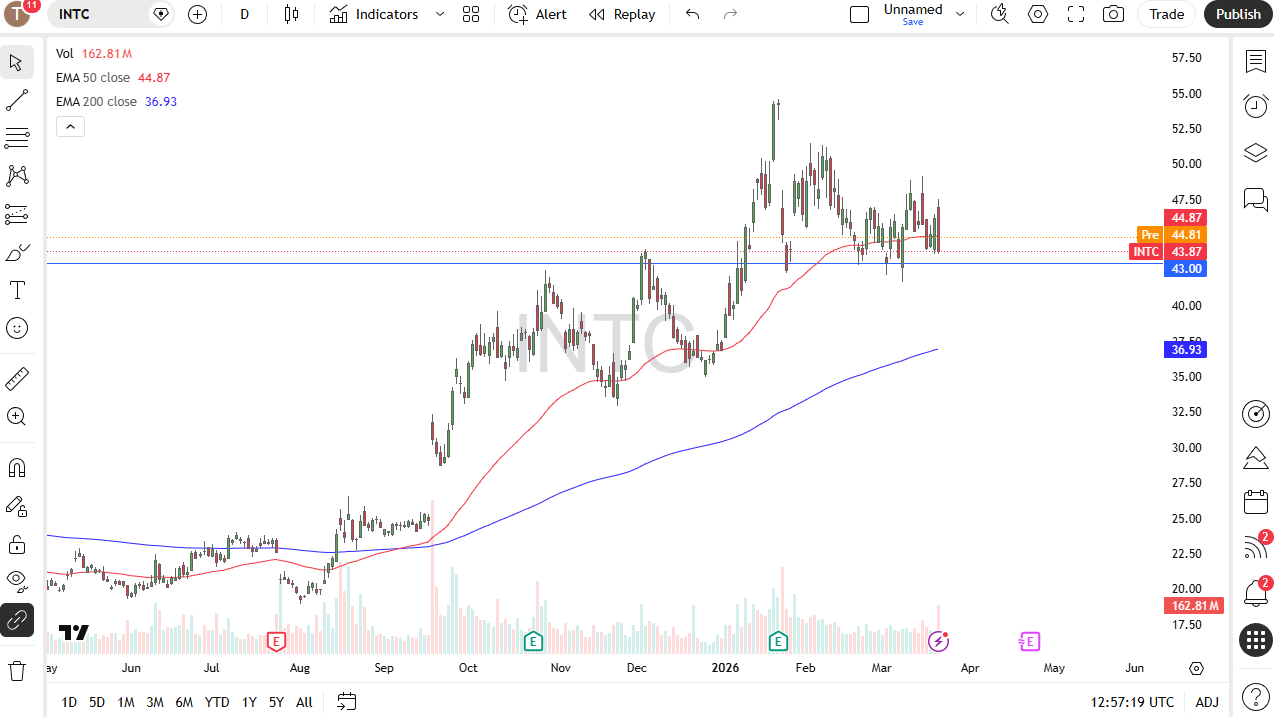Select the brush drawing tool

[x=17, y=252]
